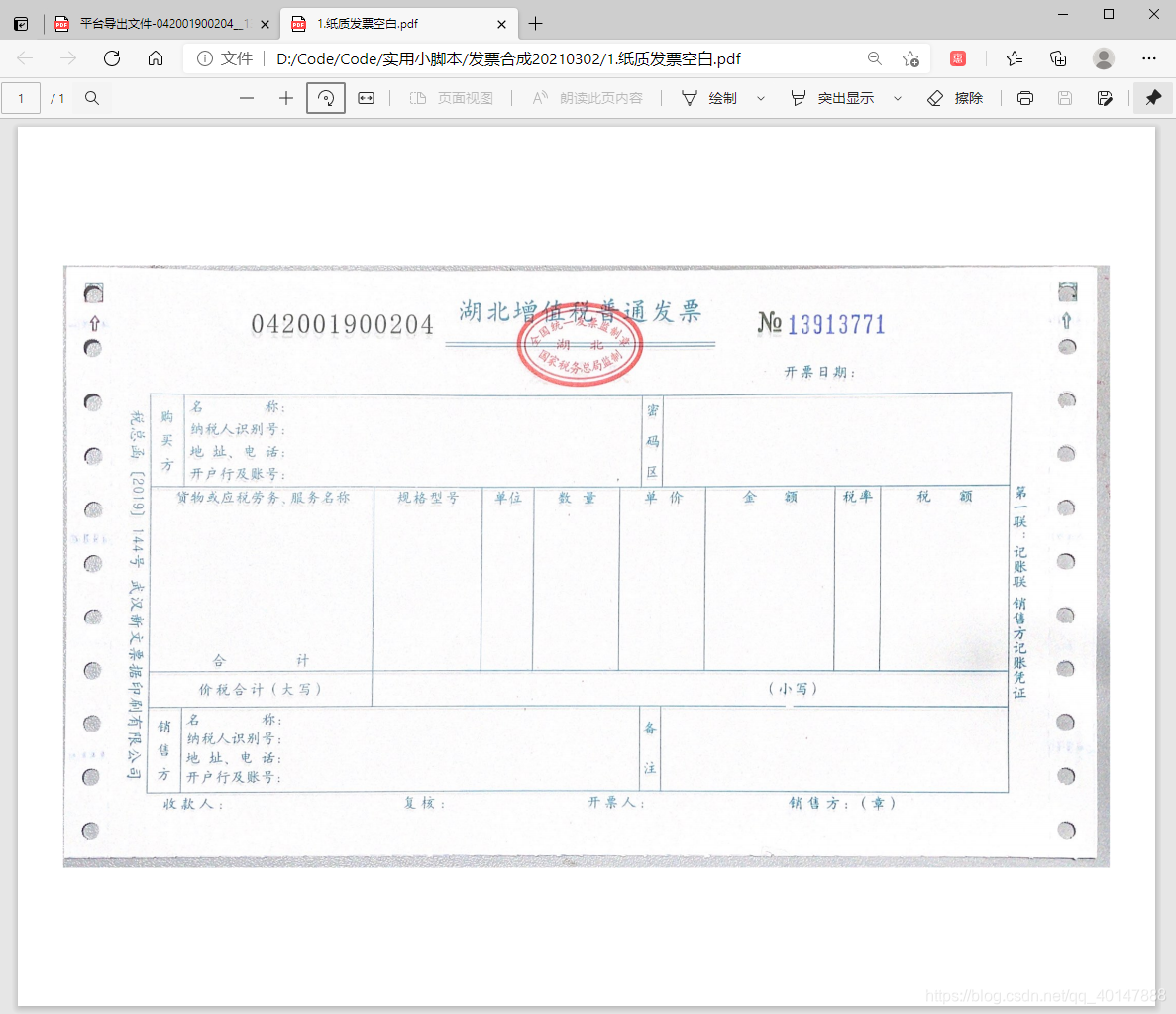Screen dimensions: 1176x1014
Task: Close the 平台导出文件-042001900204 tab
Action: 265,24
